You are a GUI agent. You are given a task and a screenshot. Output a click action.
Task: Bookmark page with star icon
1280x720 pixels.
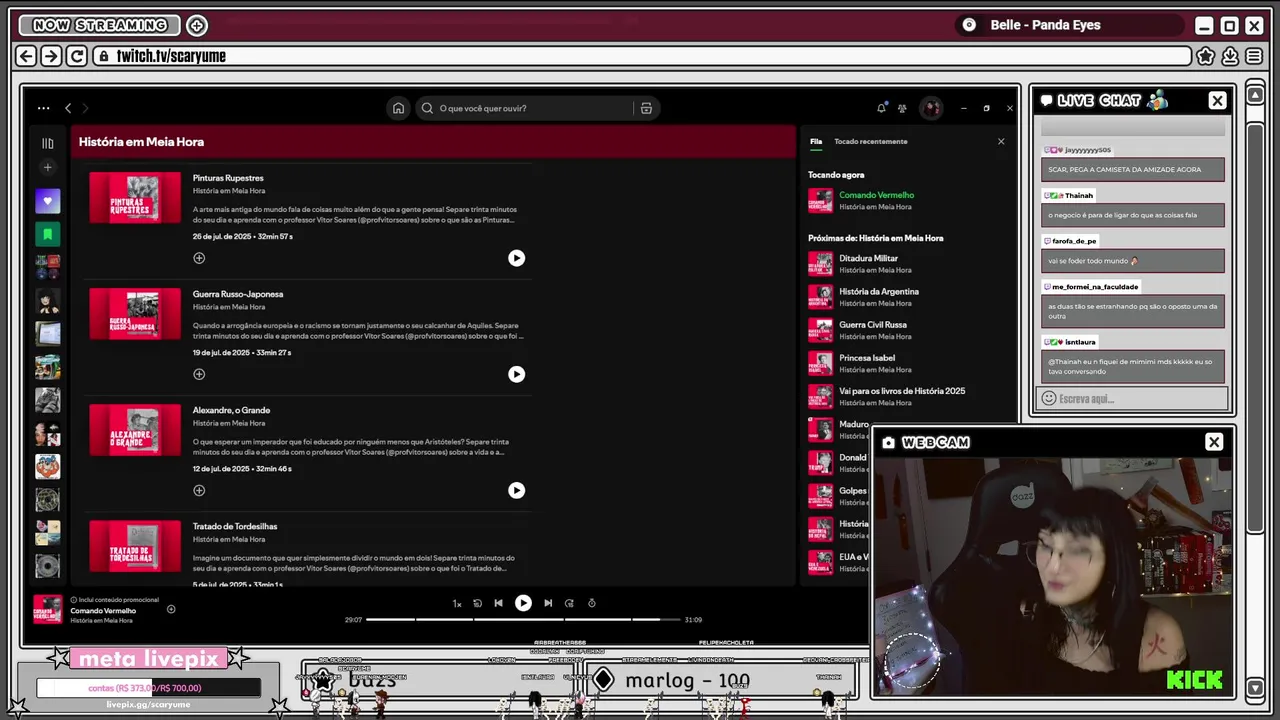[1206, 56]
